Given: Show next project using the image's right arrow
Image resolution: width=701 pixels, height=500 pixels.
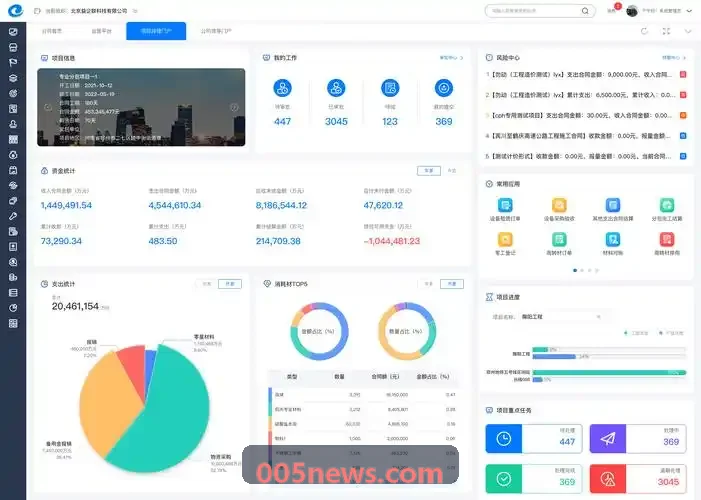Looking at the screenshot, I should (x=234, y=107).
